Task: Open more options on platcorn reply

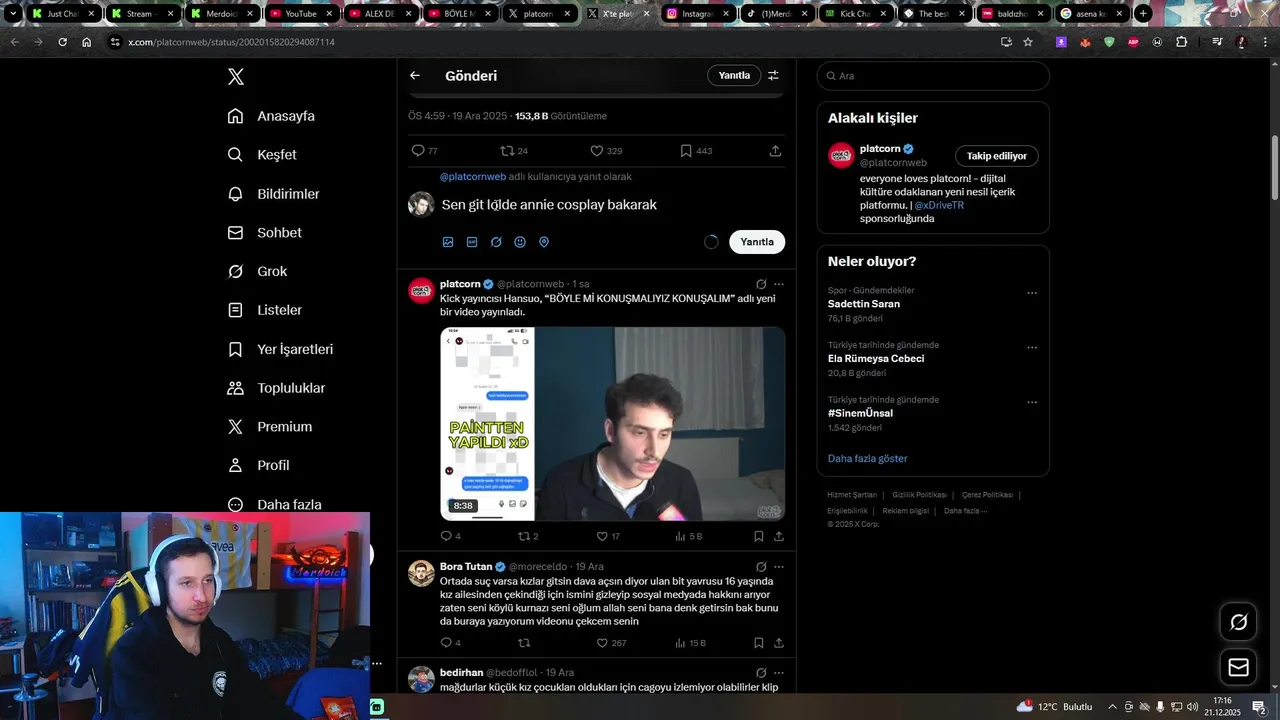Action: [x=779, y=284]
